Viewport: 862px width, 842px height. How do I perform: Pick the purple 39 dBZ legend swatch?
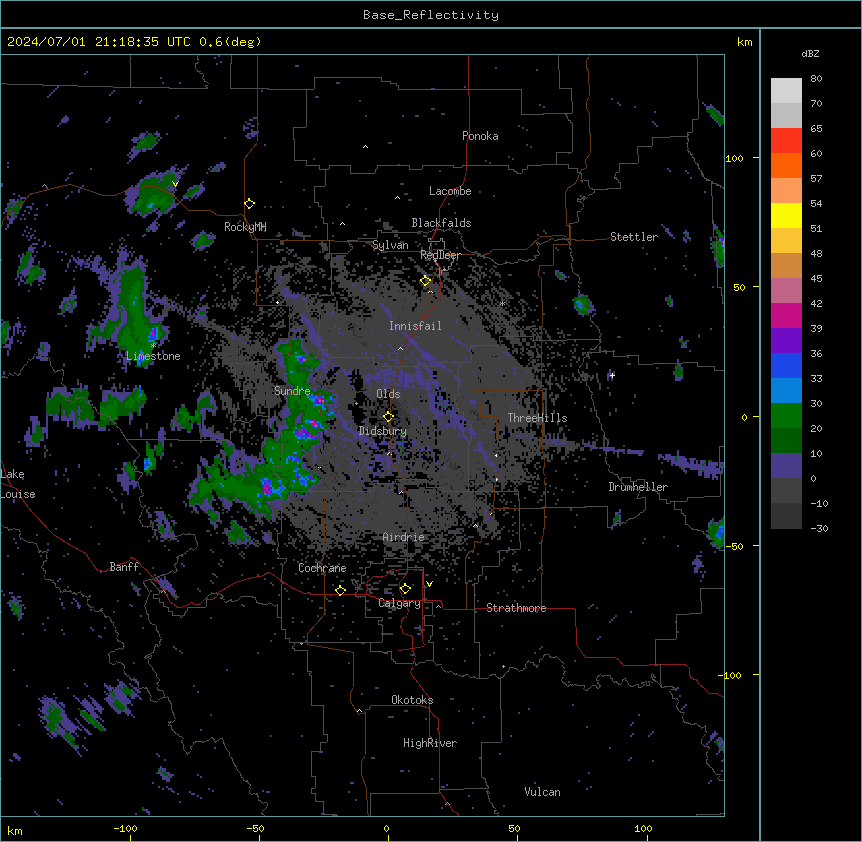click(786, 340)
